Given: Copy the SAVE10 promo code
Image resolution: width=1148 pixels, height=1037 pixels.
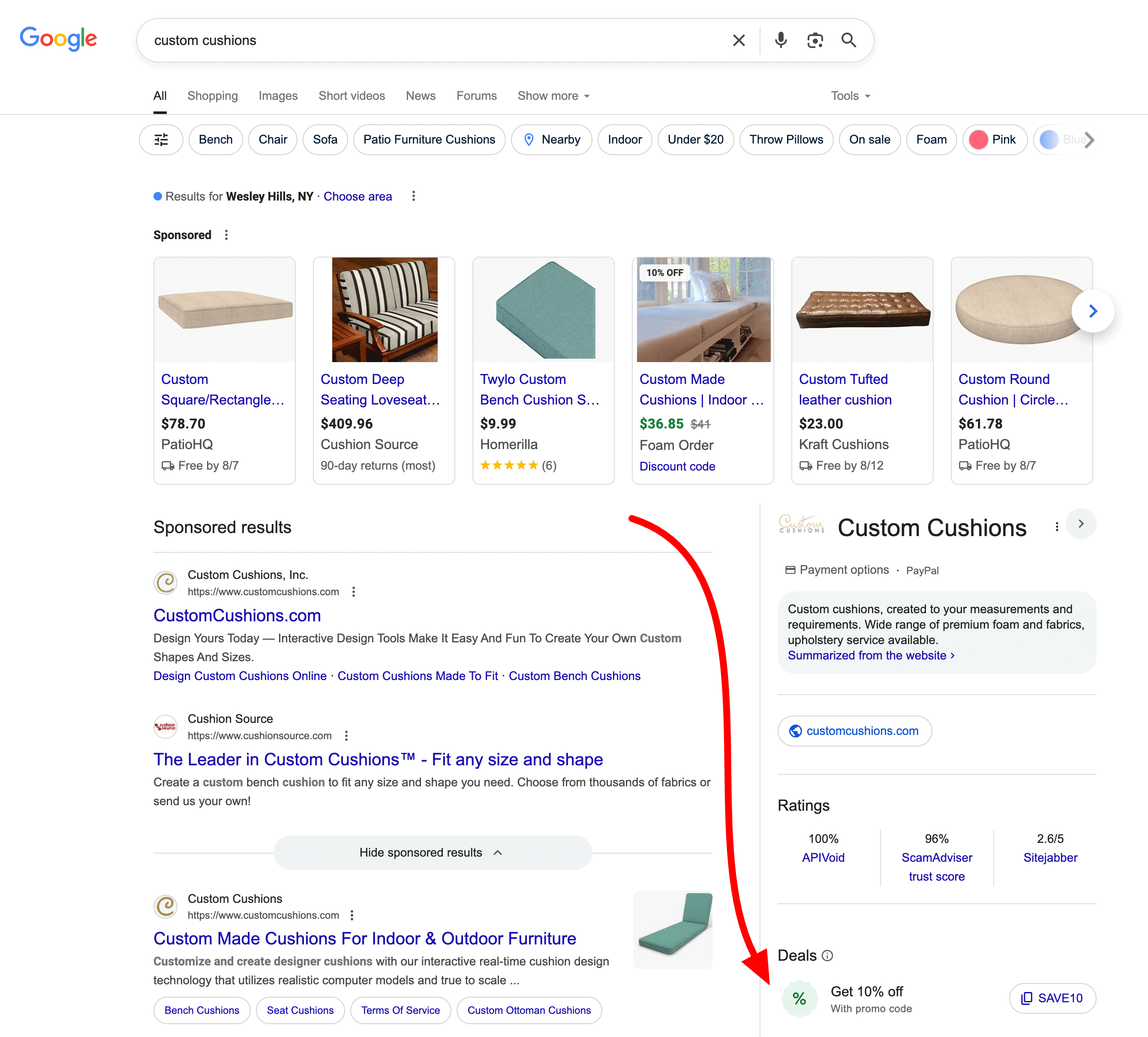Looking at the screenshot, I should click(x=1052, y=998).
